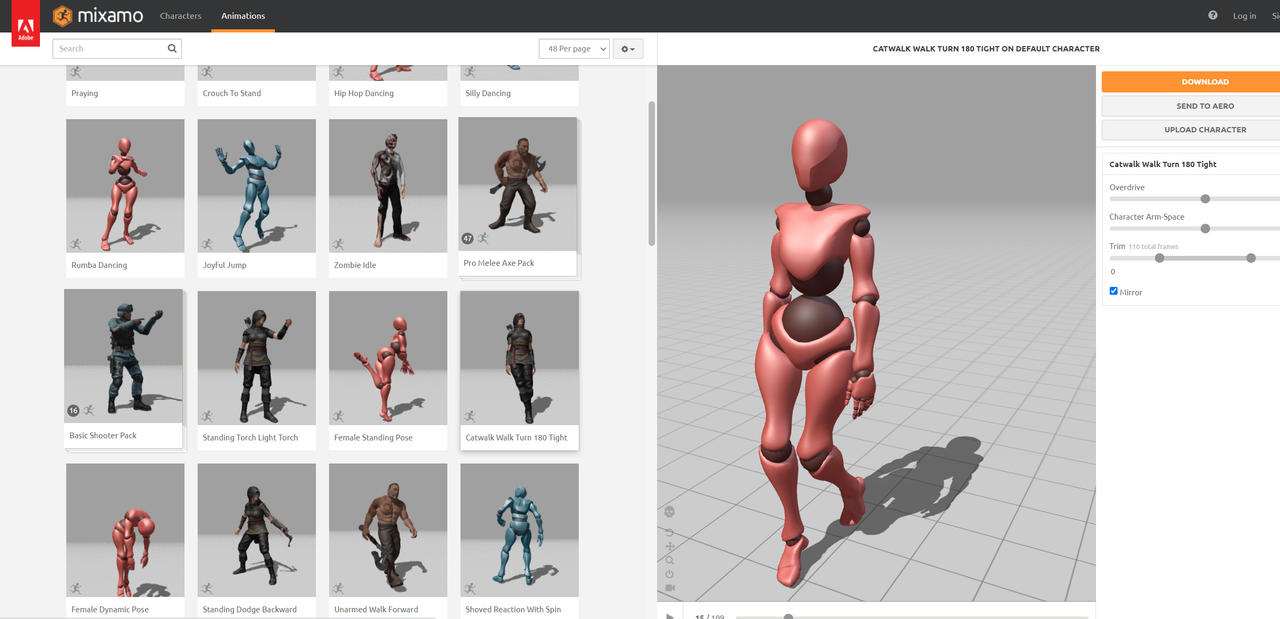Toggle skeleton view with the skull icon

pos(670,512)
